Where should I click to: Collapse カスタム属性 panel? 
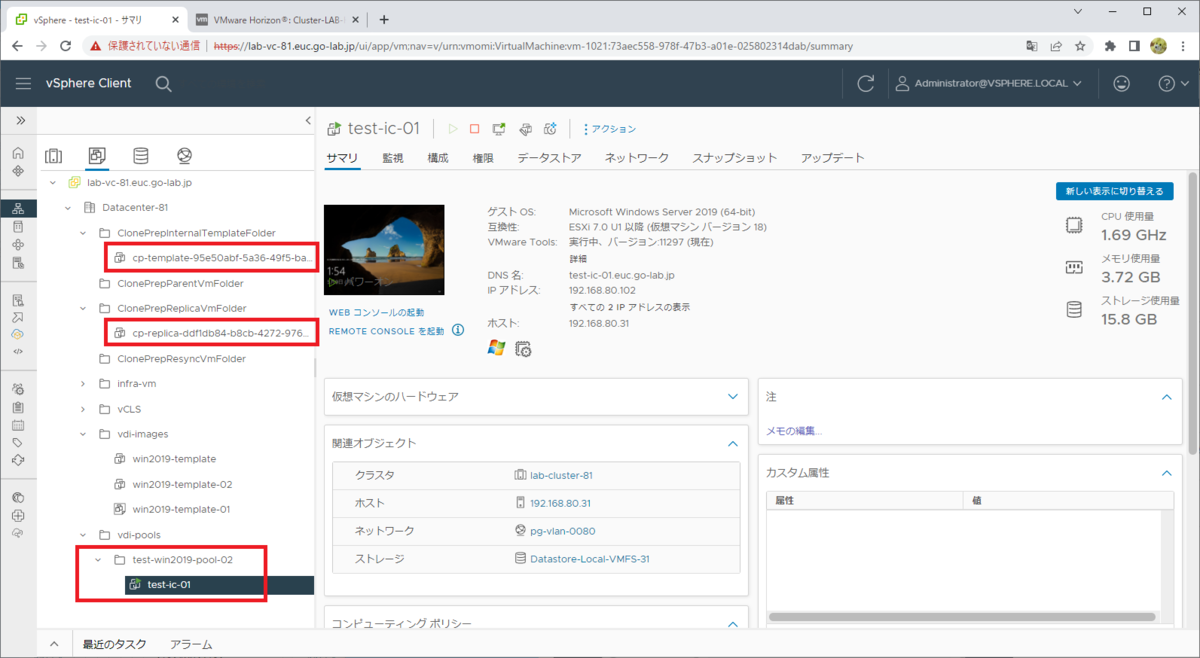[x=1166, y=472]
